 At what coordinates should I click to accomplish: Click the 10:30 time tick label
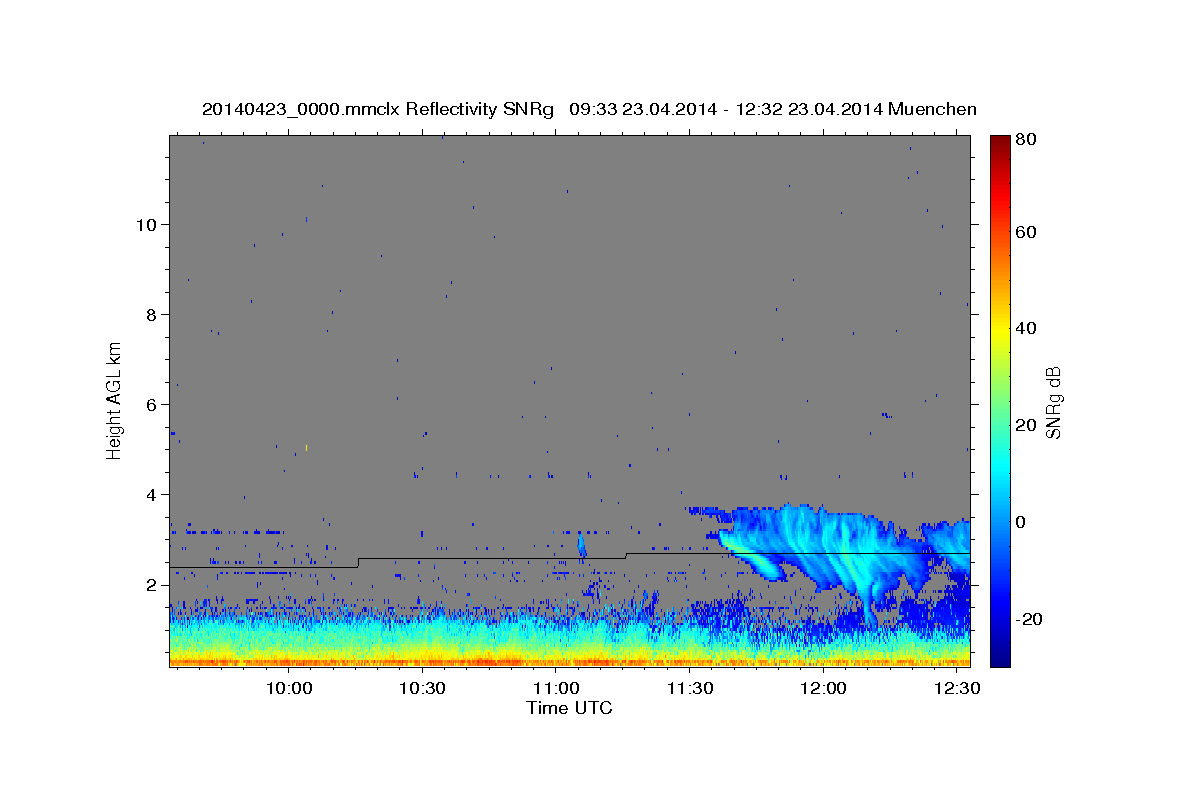click(423, 689)
